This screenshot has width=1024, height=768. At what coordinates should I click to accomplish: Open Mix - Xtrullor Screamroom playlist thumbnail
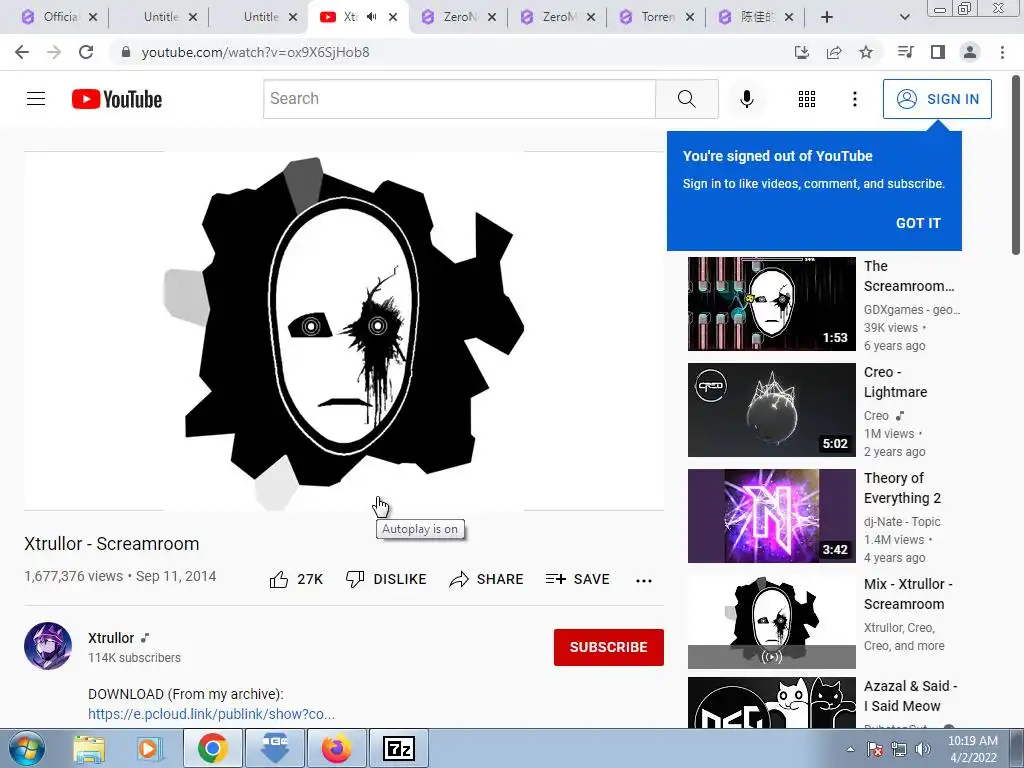coord(771,621)
